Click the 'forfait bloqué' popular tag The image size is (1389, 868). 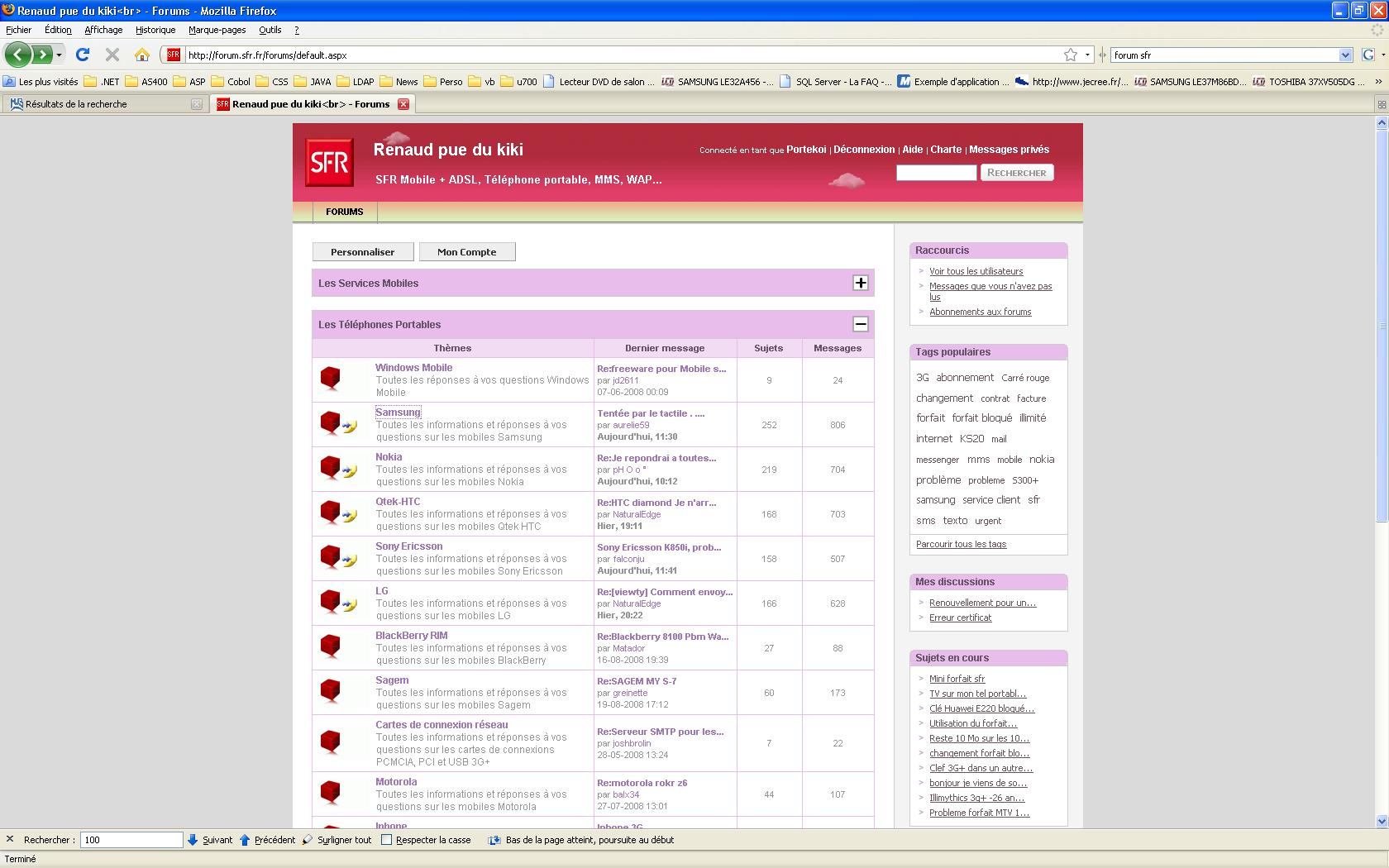tap(981, 418)
